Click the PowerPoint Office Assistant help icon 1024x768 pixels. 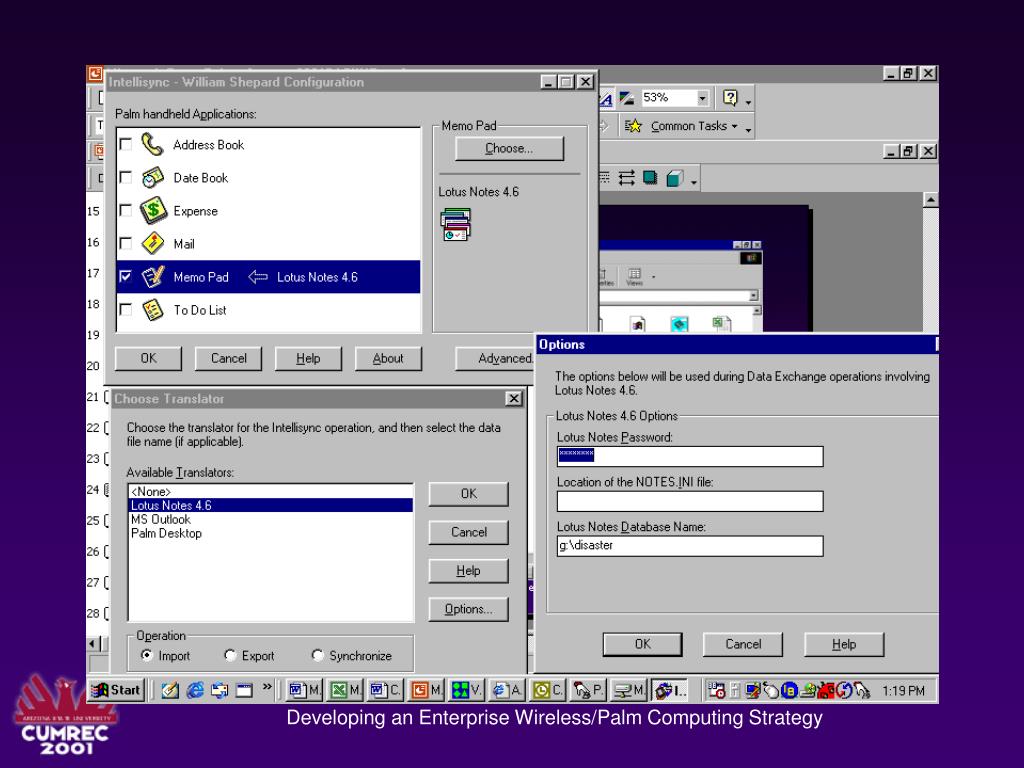[x=730, y=98]
